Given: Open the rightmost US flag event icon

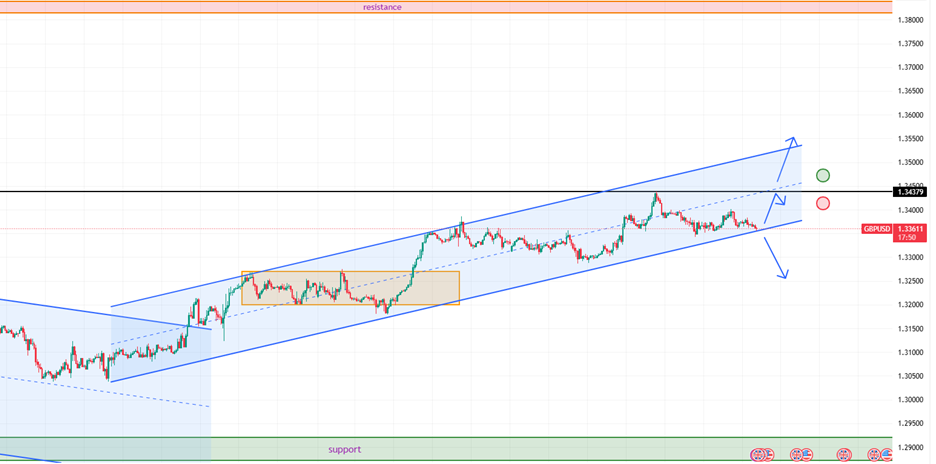Looking at the screenshot, I should pyautogui.click(x=884, y=455).
